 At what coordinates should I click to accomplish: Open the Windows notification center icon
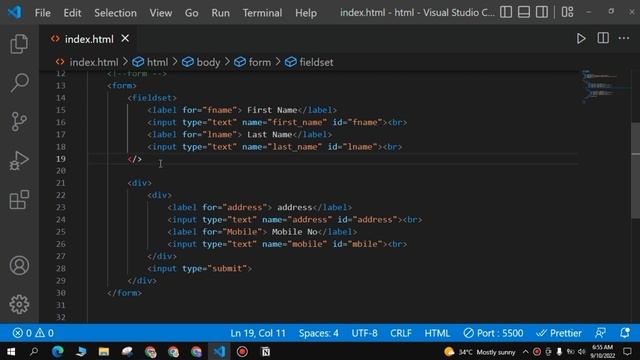coord(627,351)
